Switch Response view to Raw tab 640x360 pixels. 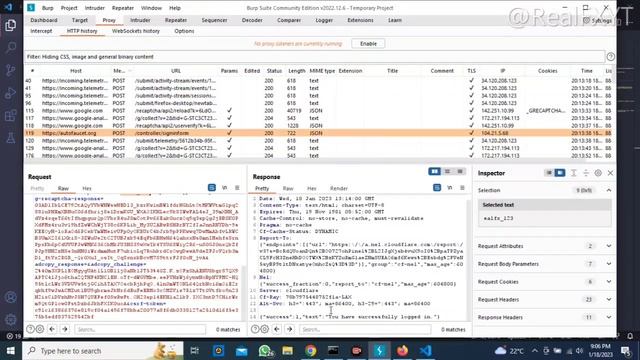coord(288,189)
